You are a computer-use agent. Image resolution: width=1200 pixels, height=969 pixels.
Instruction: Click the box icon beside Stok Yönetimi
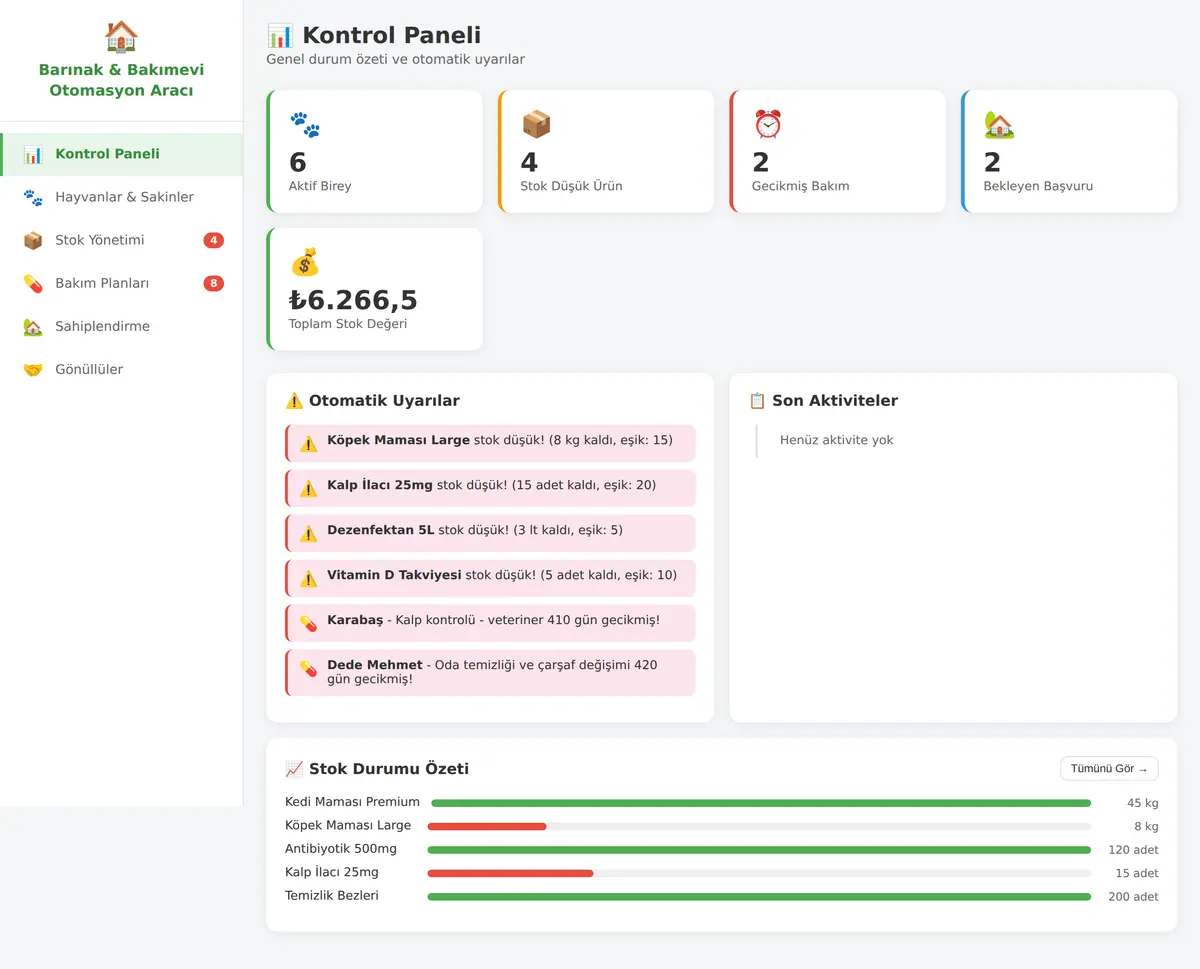(33, 240)
